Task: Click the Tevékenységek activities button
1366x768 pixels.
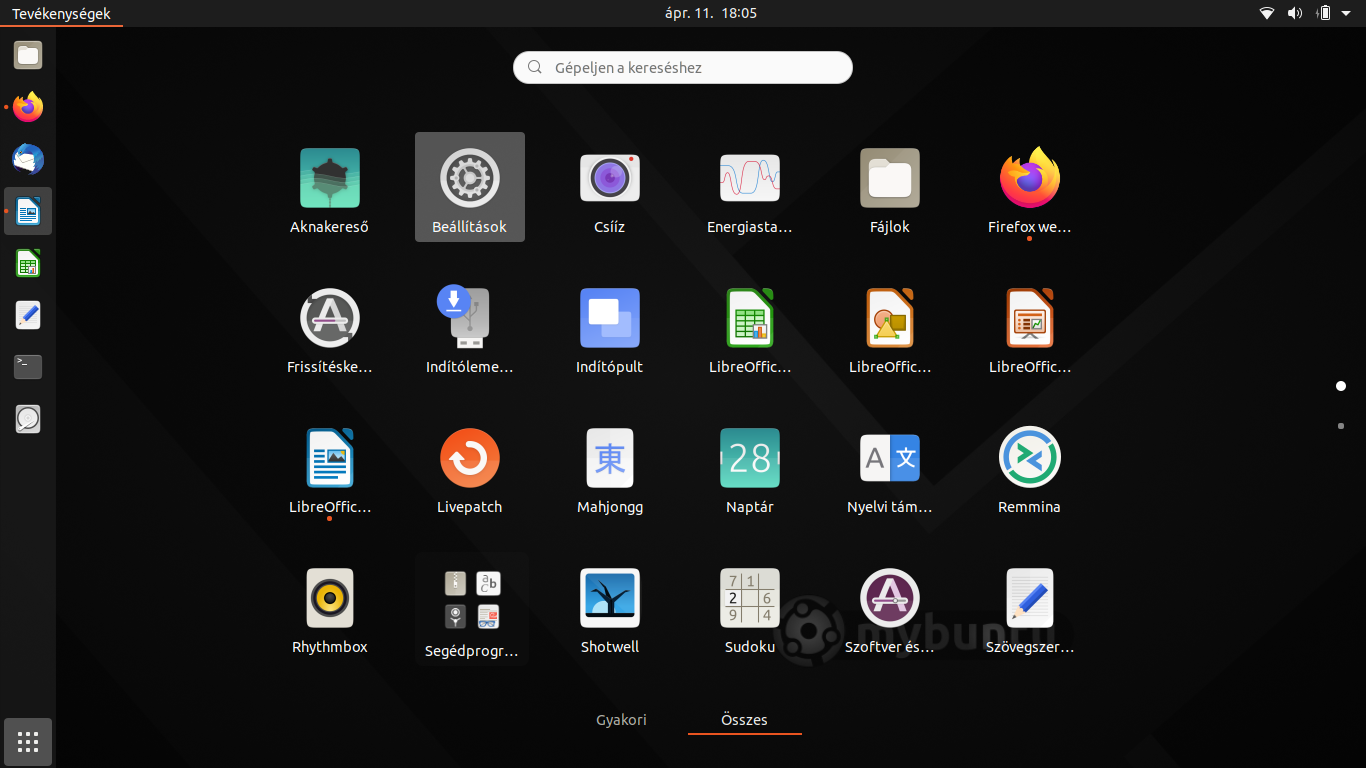Action: tap(61, 14)
